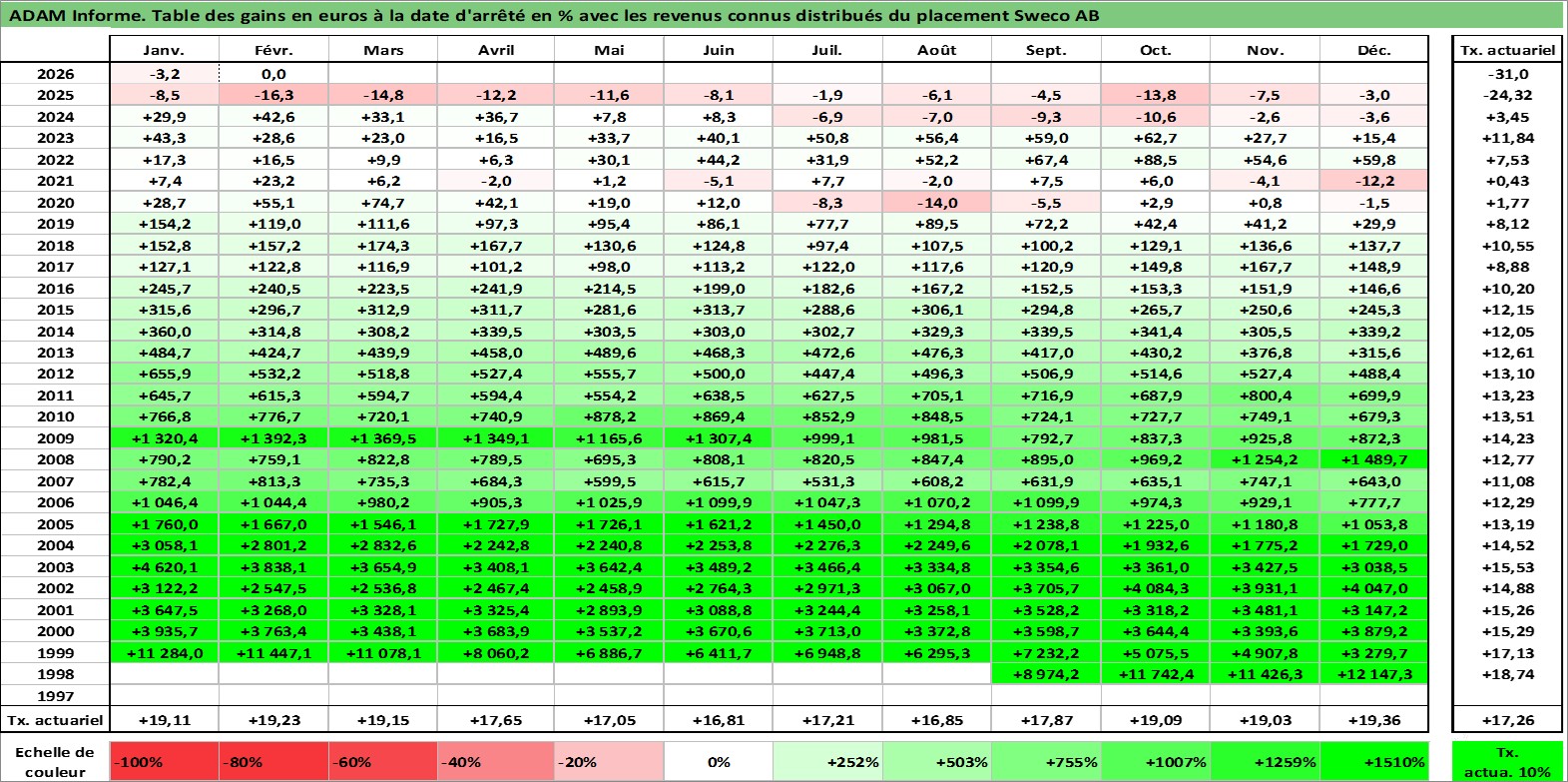Click cell '+11 447,1' in the 1999 row
Screen dimensions: 1568x782
coord(273,653)
